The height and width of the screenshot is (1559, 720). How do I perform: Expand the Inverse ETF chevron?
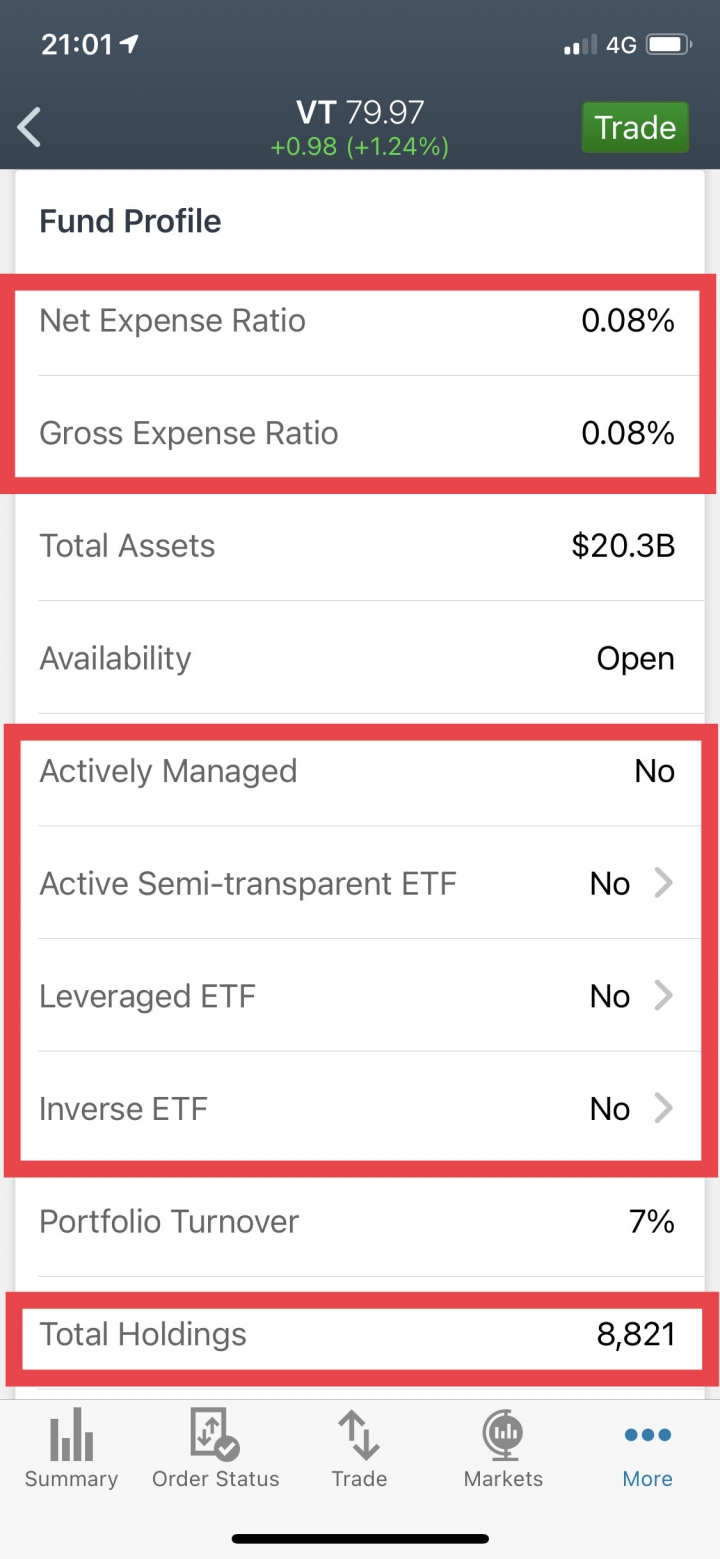(x=663, y=1109)
